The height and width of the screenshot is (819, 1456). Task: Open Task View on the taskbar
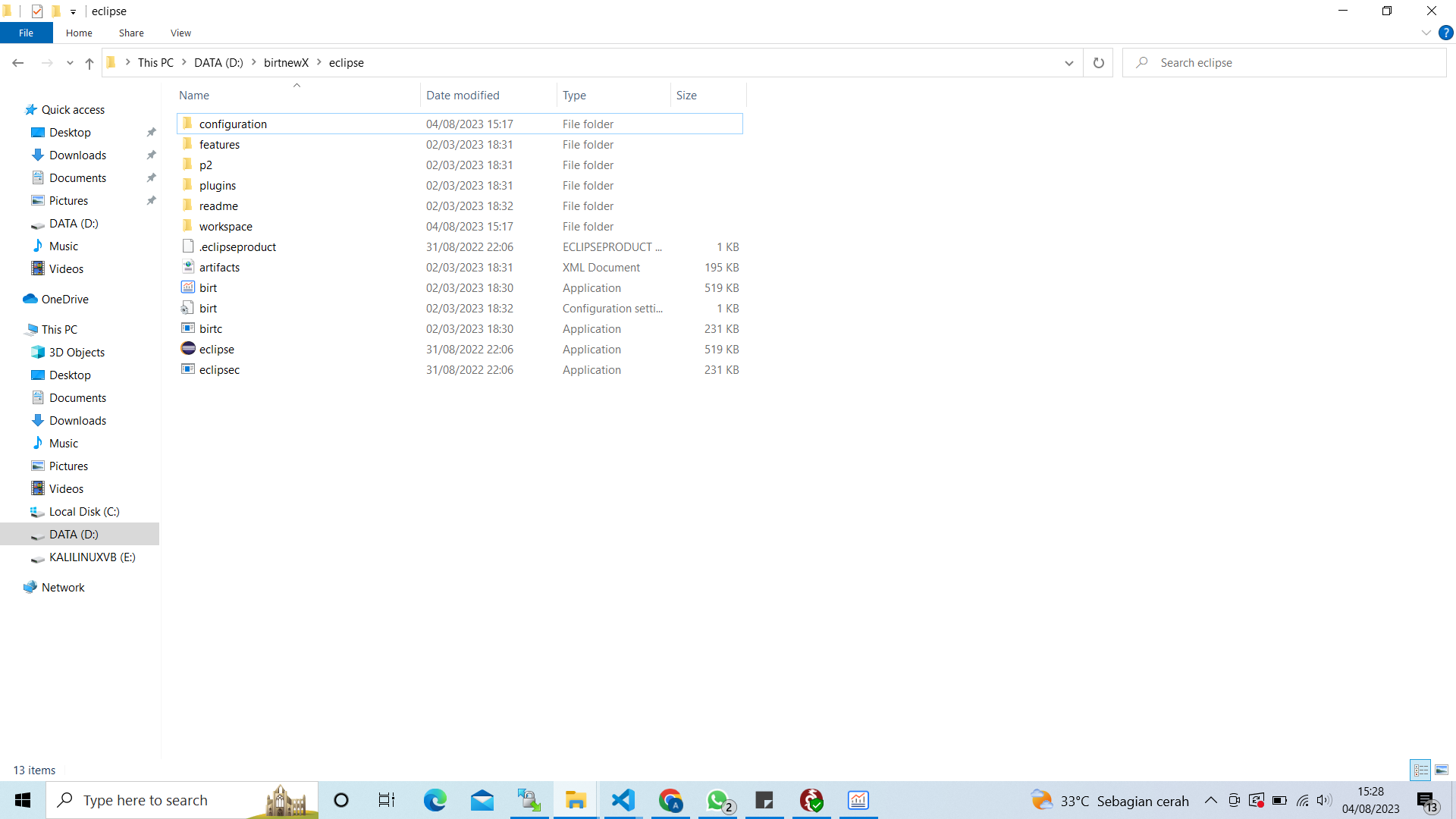point(387,800)
